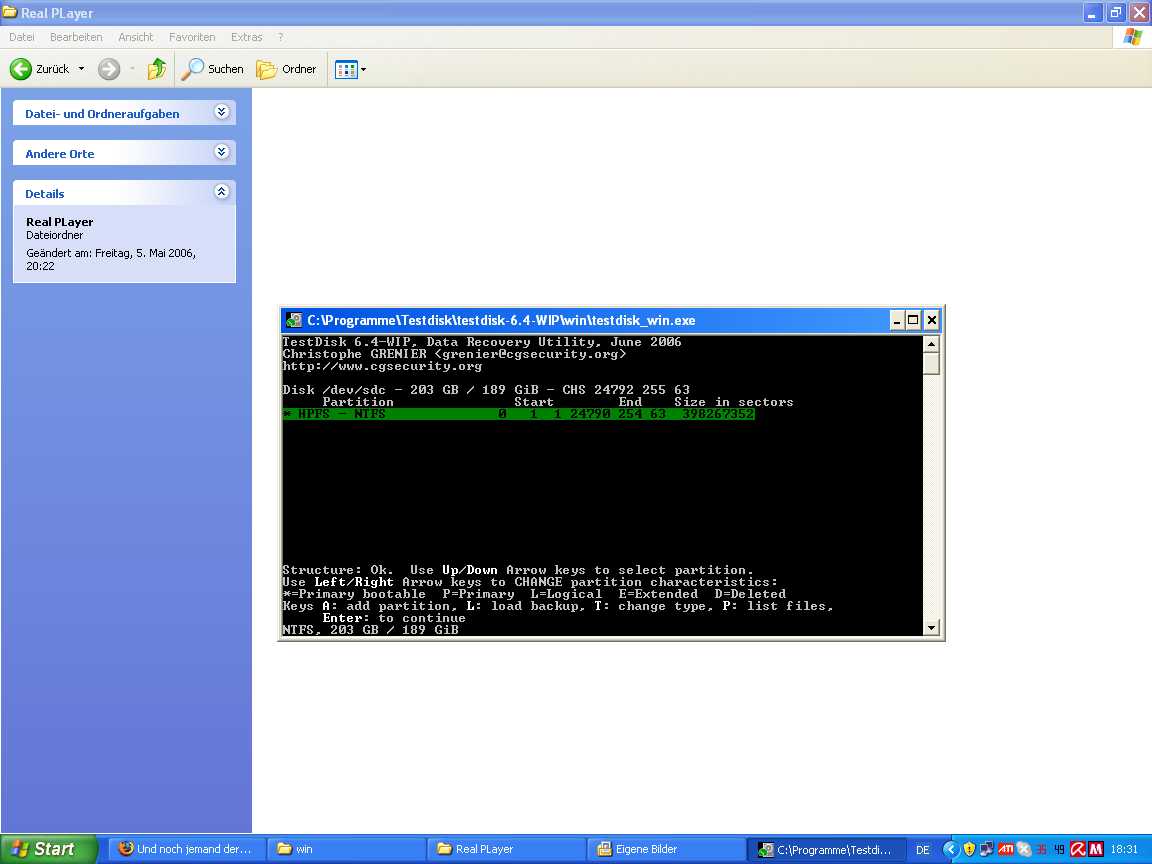This screenshot has width=1152, height=864.
Task: Switch to the Real PLayer taskbar item
Action: click(506, 849)
